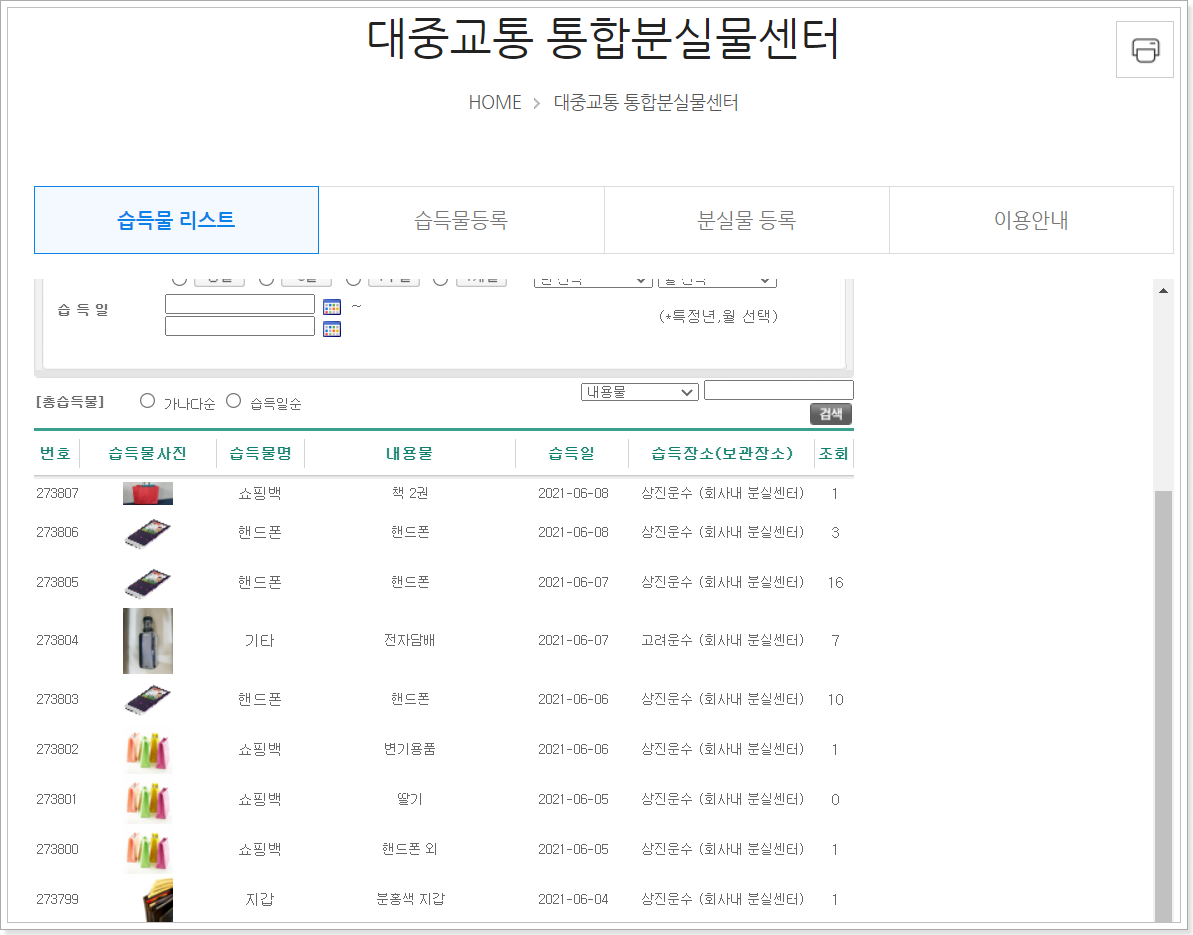Expand the month selection dropdown
This screenshot has width=1193, height=935.
(x=716, y=279)
